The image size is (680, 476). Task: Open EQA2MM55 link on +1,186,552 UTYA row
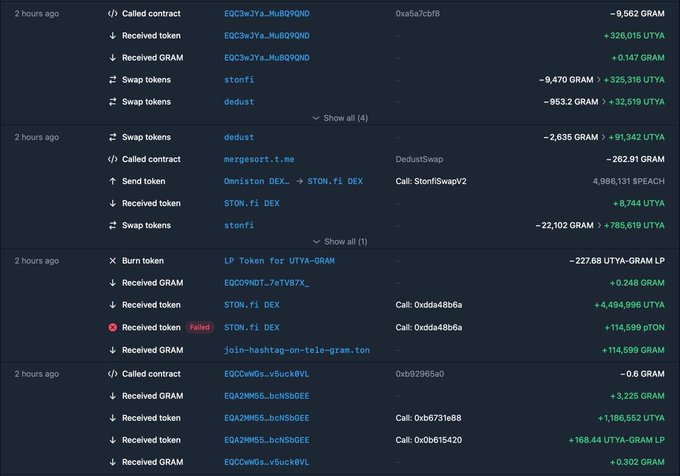tap(267, 418)
